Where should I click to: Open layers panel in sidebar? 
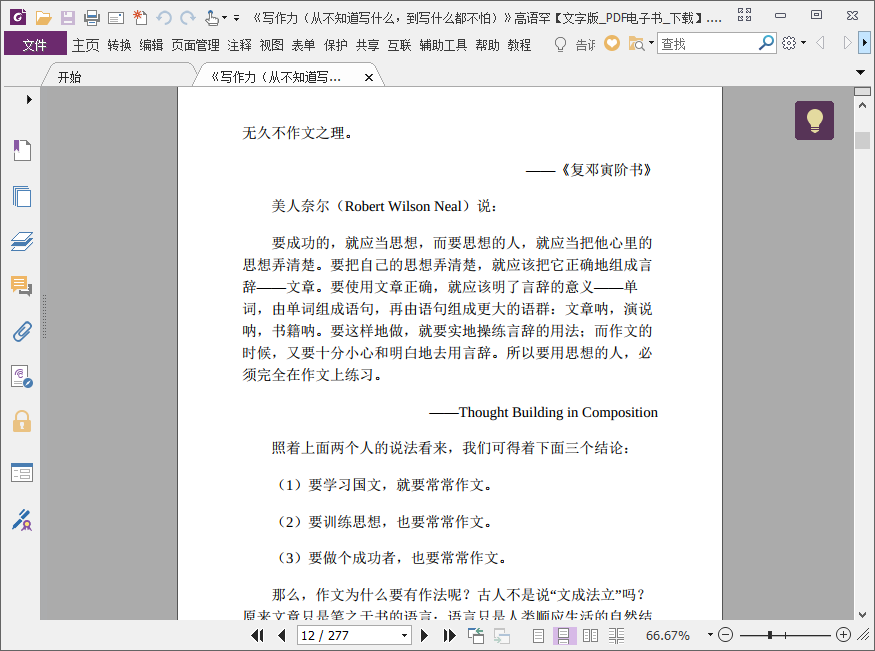tap(22, 241)
